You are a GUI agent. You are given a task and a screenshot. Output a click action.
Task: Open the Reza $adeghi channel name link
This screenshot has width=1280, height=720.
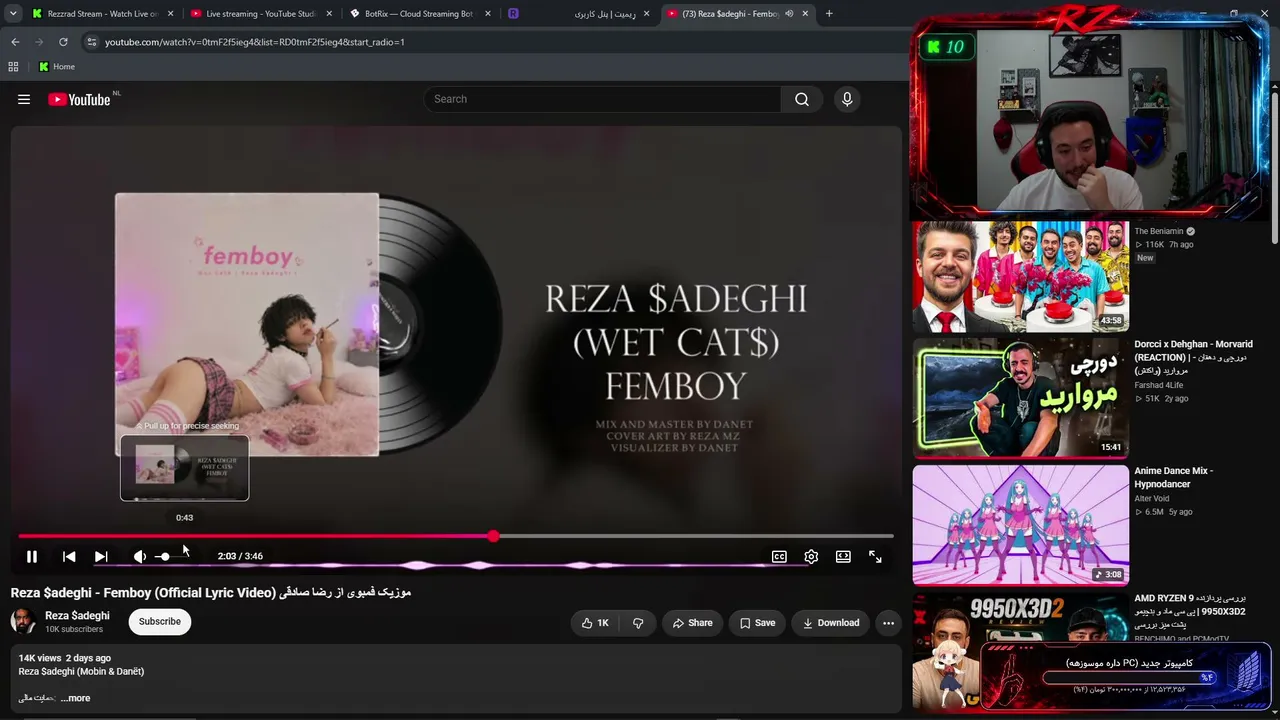(x=77, y=615)
